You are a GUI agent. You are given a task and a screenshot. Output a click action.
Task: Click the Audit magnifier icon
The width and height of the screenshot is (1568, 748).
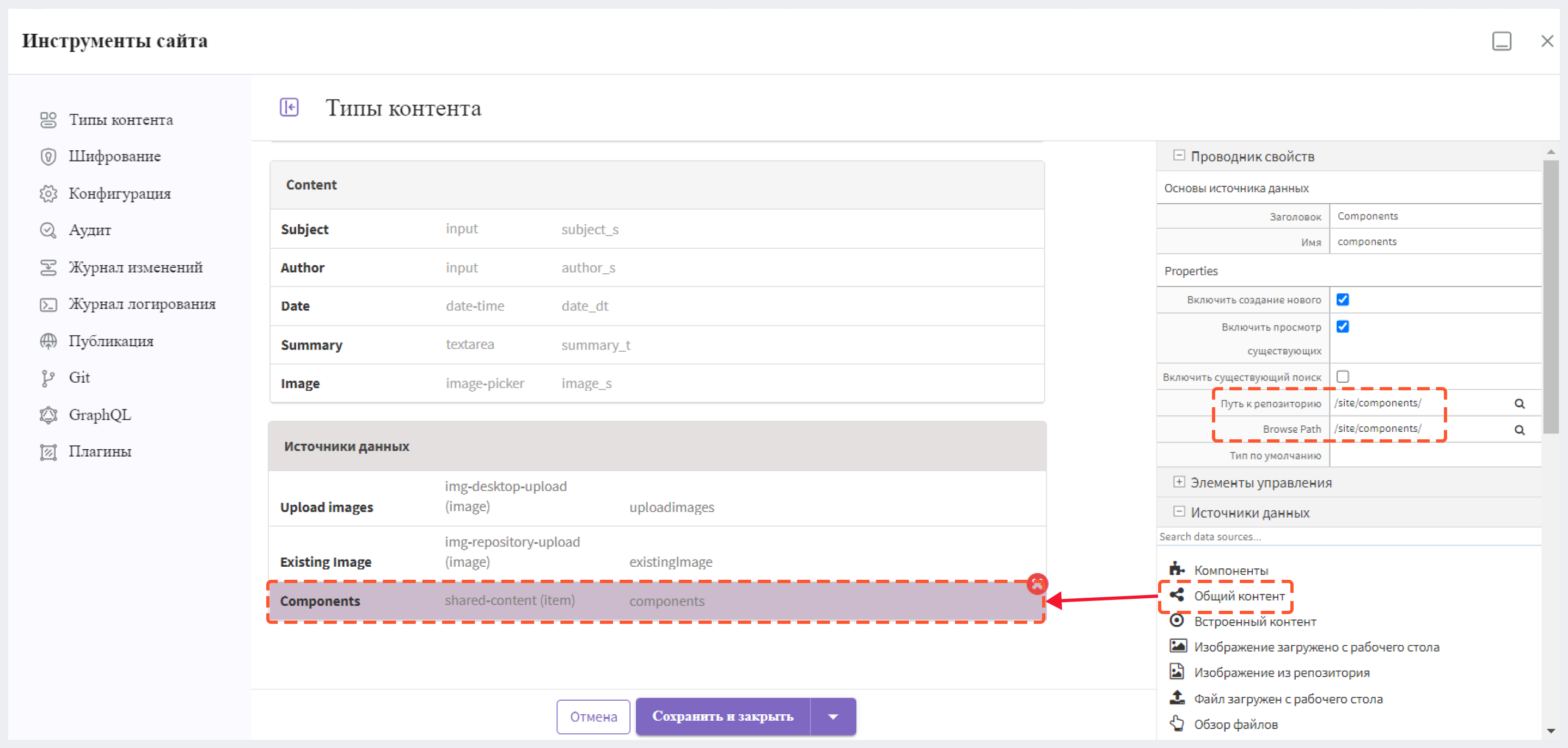(48, 230)
